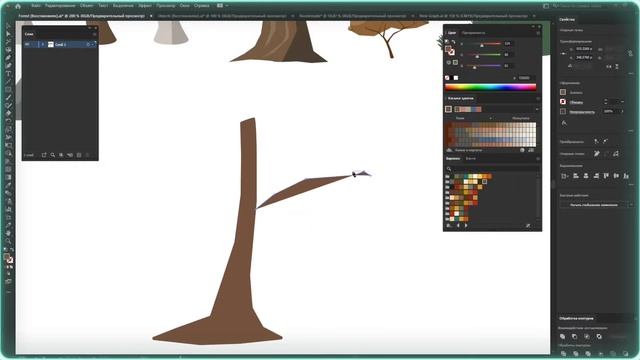
Task: Open the opacity value arrow
Action: 622,111
